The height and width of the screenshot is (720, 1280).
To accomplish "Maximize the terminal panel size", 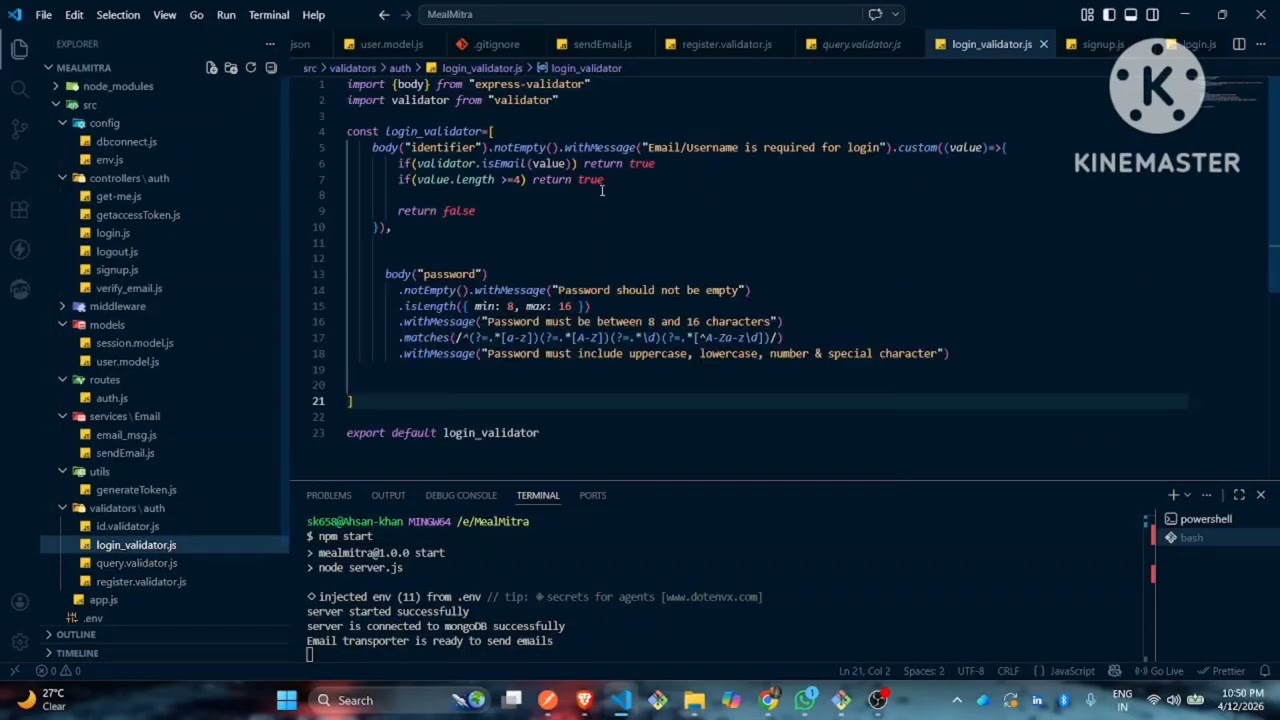I will point(1239,495).
